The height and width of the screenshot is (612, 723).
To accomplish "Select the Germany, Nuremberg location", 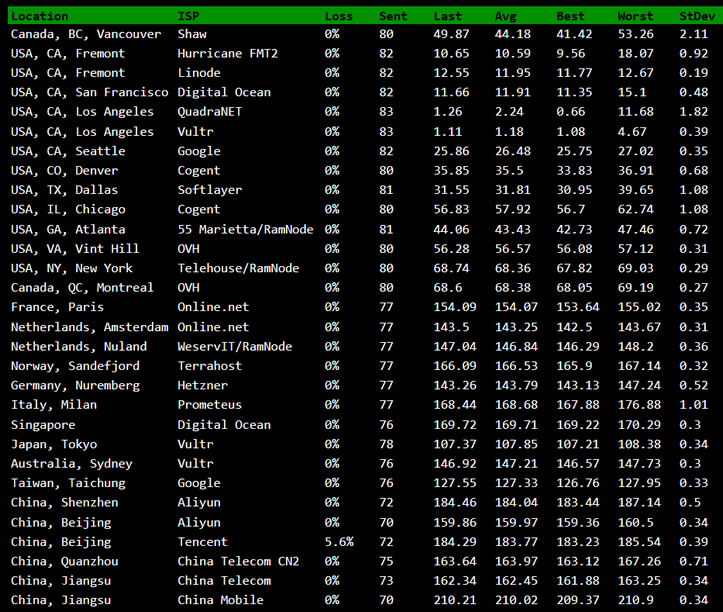I will 75,385.
